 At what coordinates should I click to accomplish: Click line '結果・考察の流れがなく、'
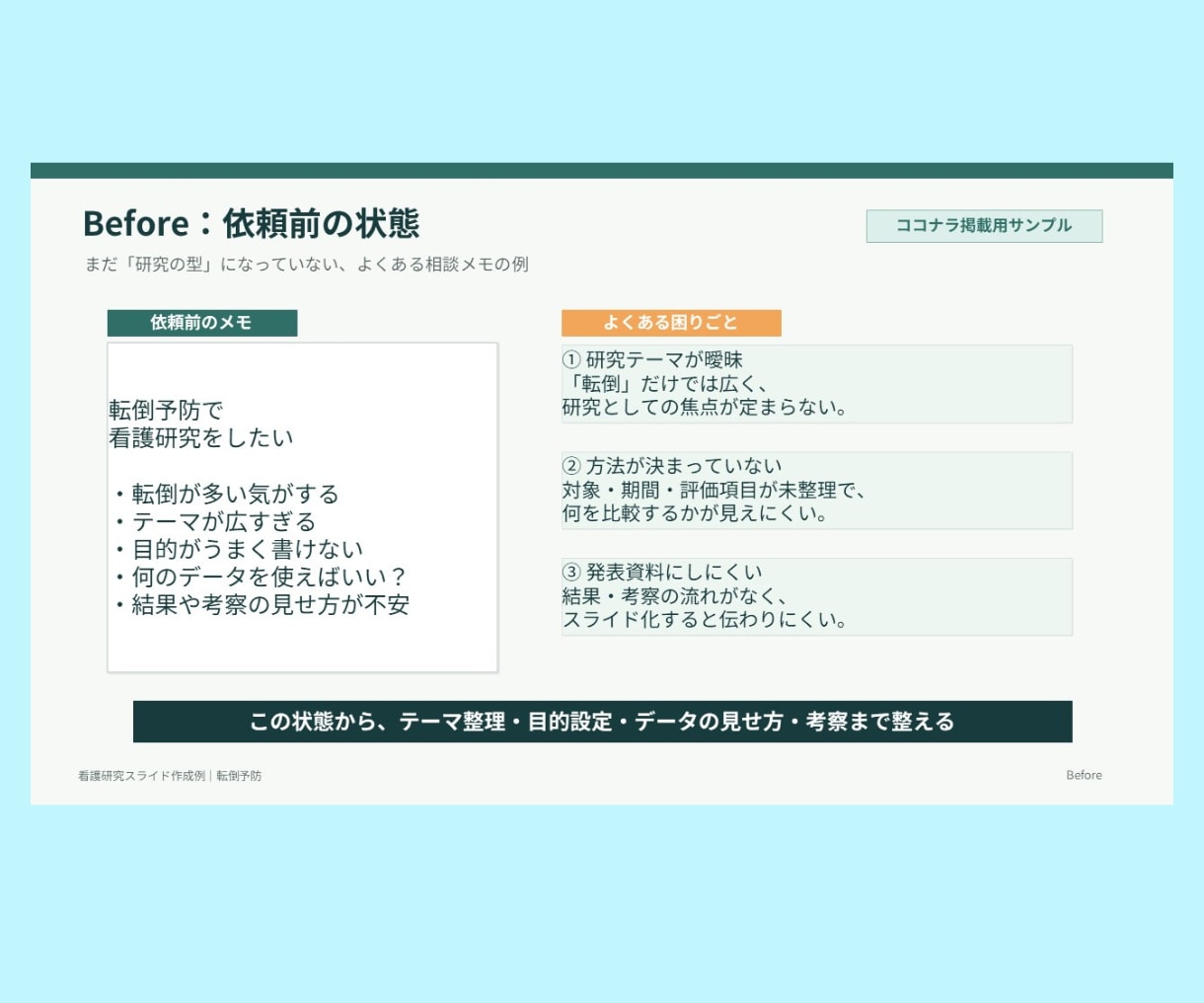point(675,596)
